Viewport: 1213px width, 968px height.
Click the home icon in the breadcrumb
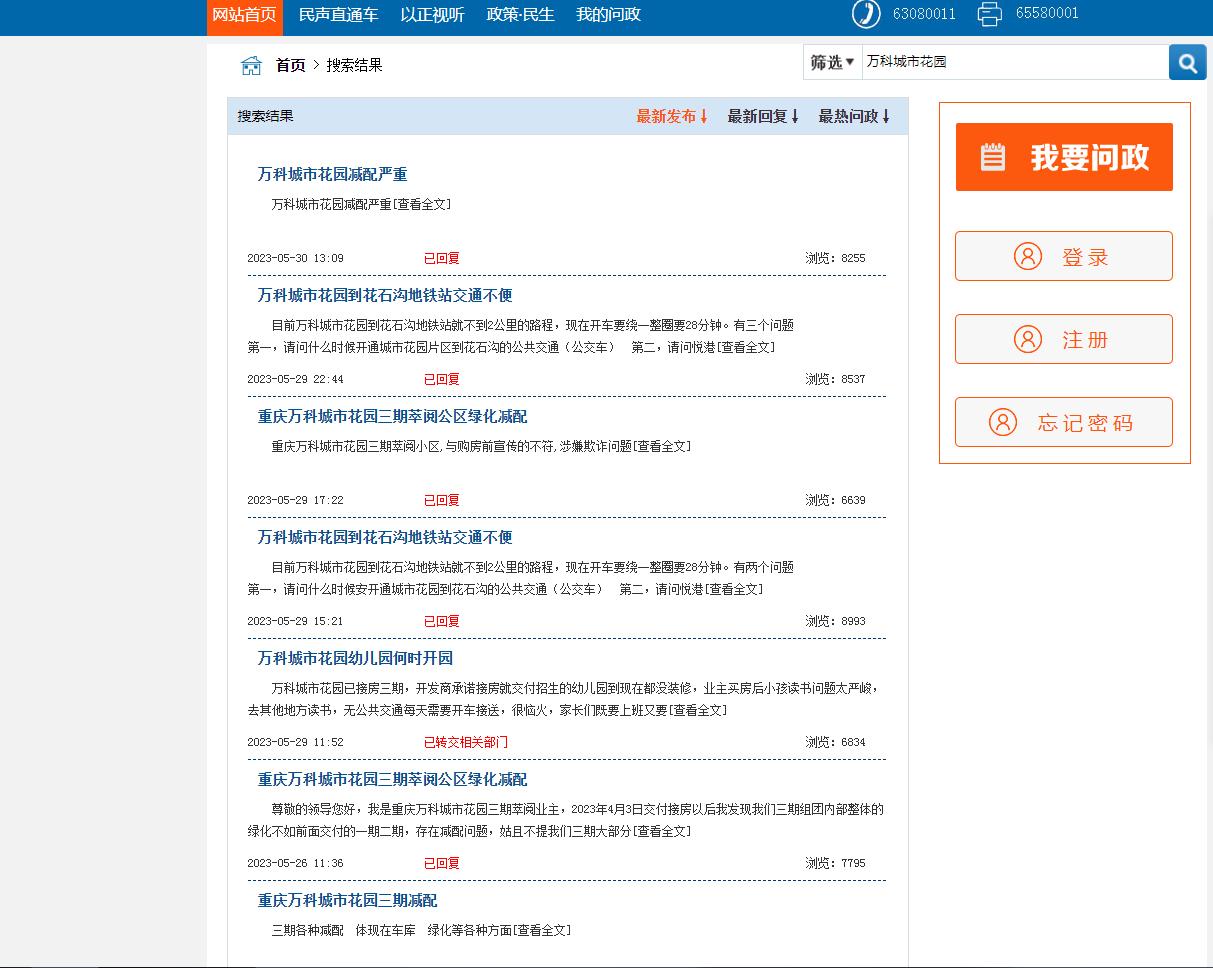[x=251, y=64]
